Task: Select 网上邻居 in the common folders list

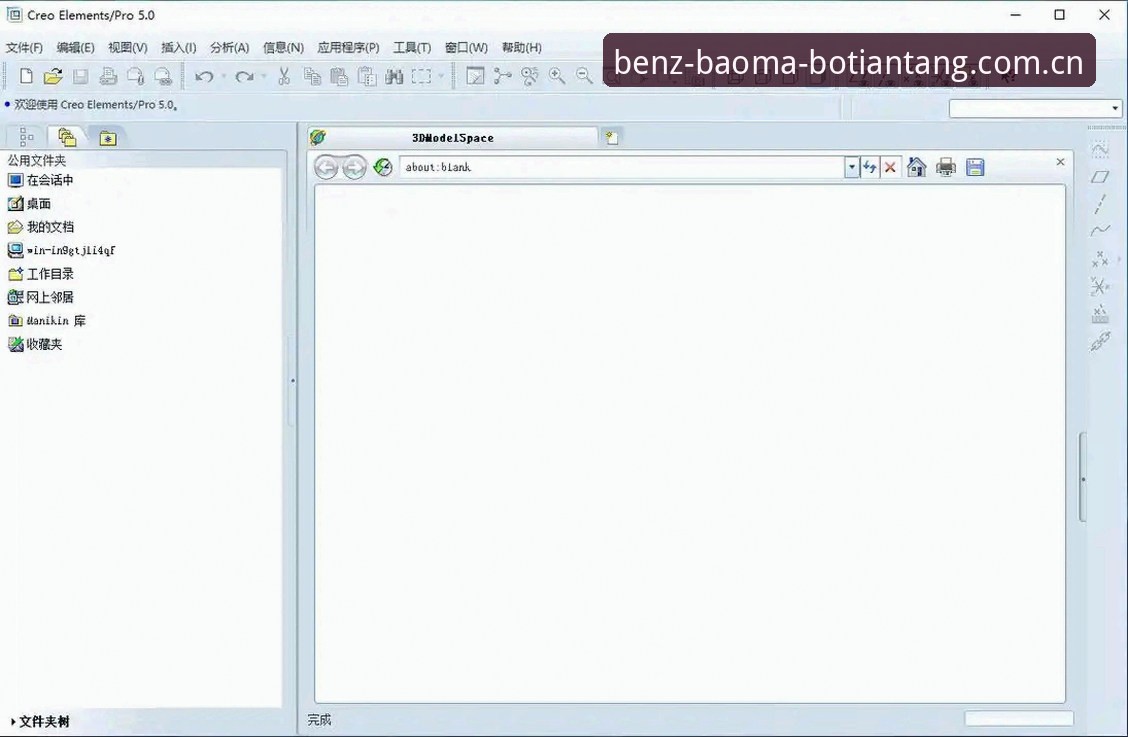Action: [40, 297]
